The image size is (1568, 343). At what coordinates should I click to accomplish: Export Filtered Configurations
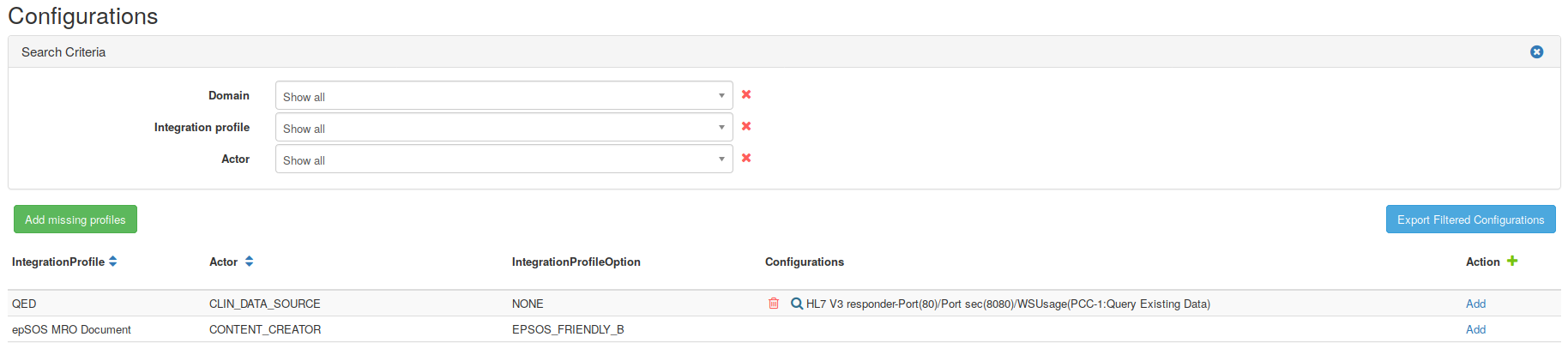point(1470,220)
